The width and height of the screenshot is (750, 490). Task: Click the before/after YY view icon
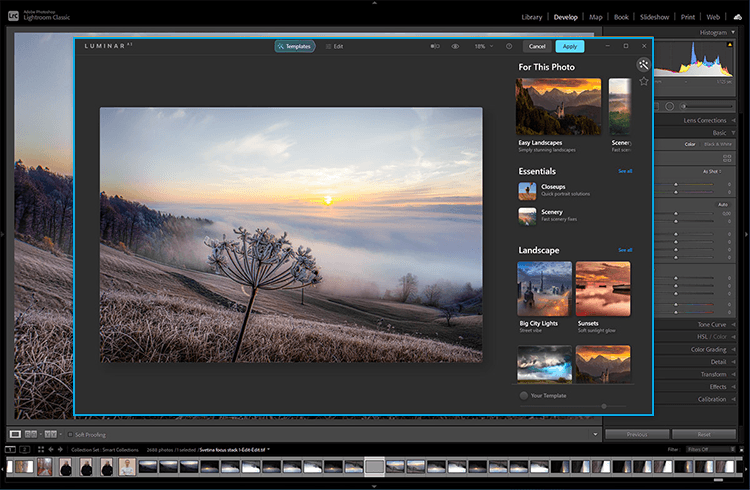point(50,434)
